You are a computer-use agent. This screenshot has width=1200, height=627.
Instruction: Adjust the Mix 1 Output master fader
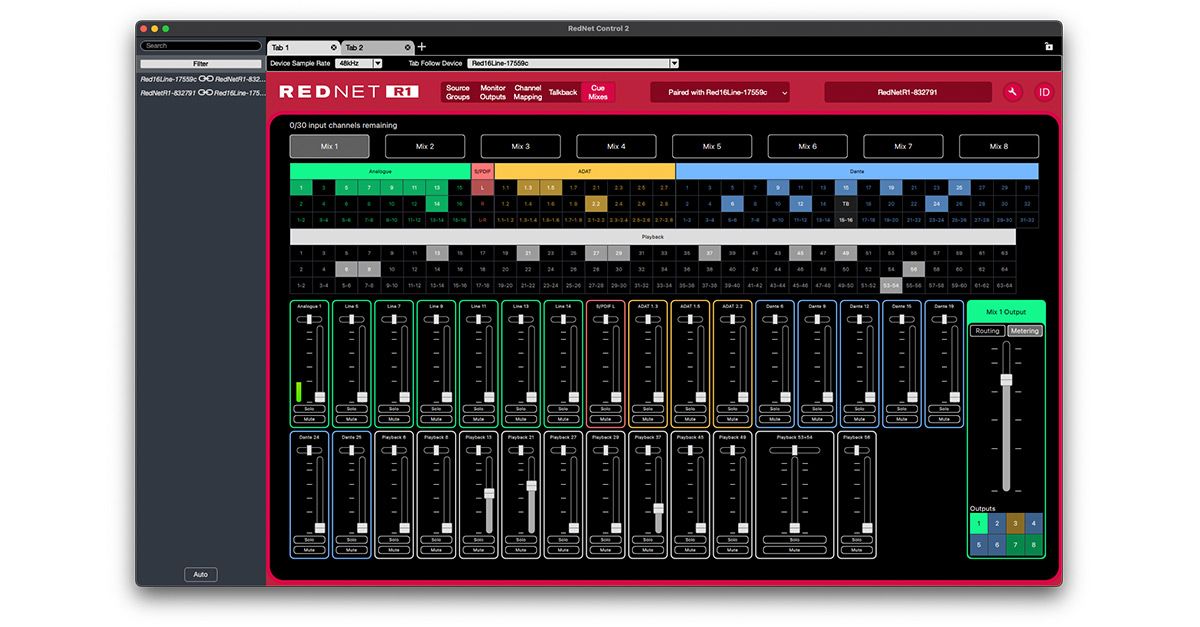pos(1006,380)
